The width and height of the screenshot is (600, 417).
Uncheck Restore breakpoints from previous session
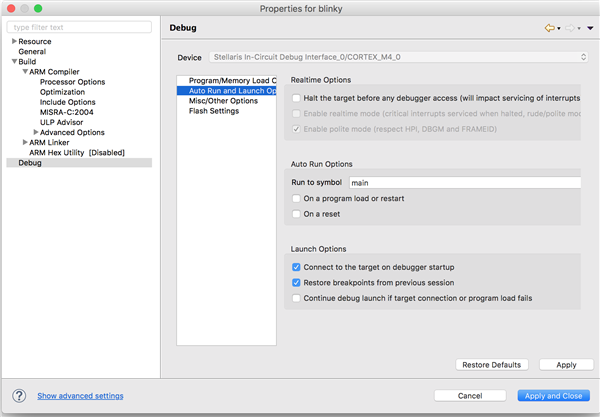(x=296, y=283)
